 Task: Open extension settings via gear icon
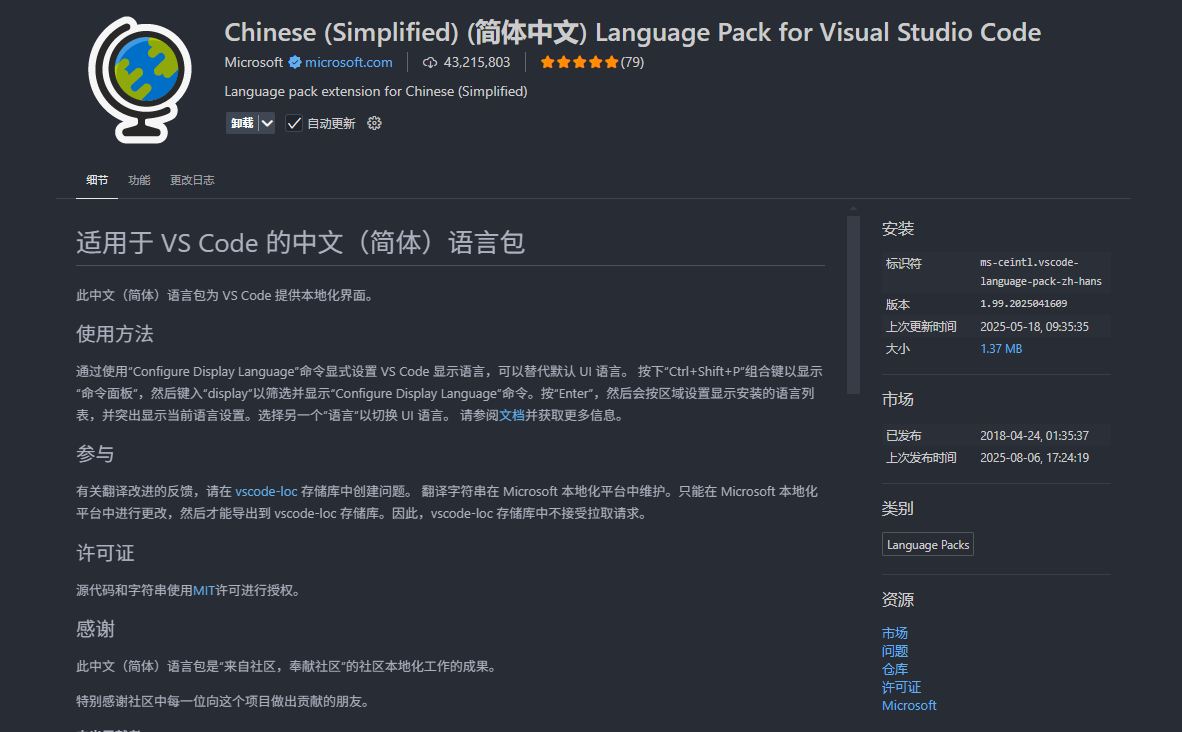(373, 122)
